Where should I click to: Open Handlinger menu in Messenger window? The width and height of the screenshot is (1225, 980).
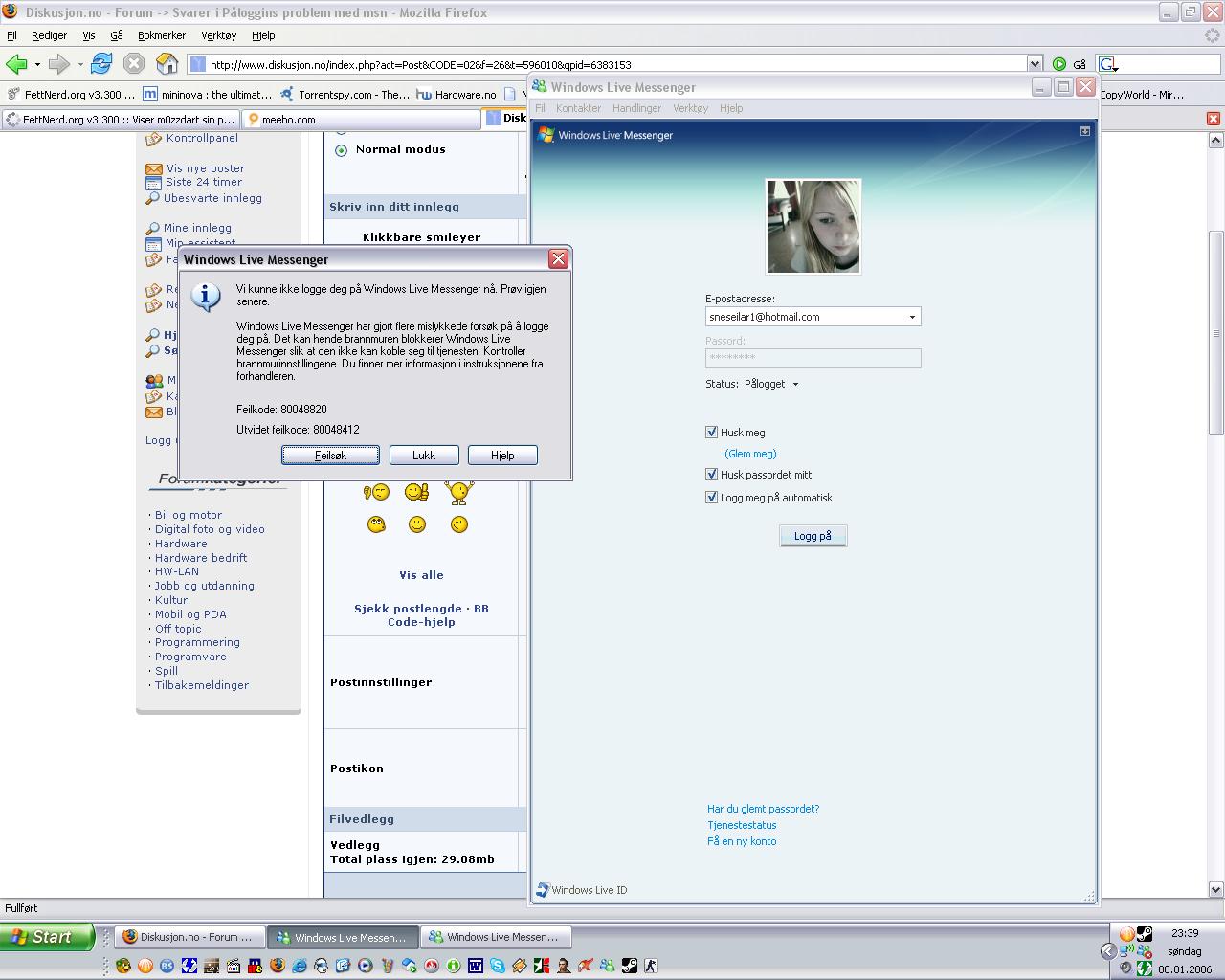click(636, 108)
